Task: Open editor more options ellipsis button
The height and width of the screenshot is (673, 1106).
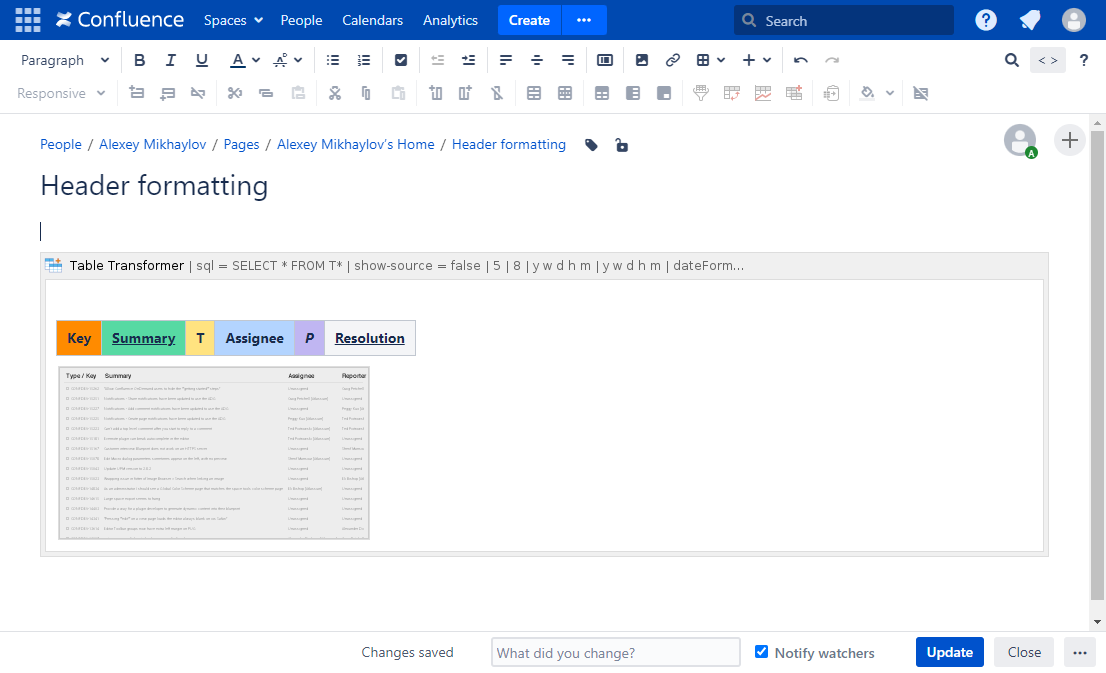Action: pos(1080,653)
